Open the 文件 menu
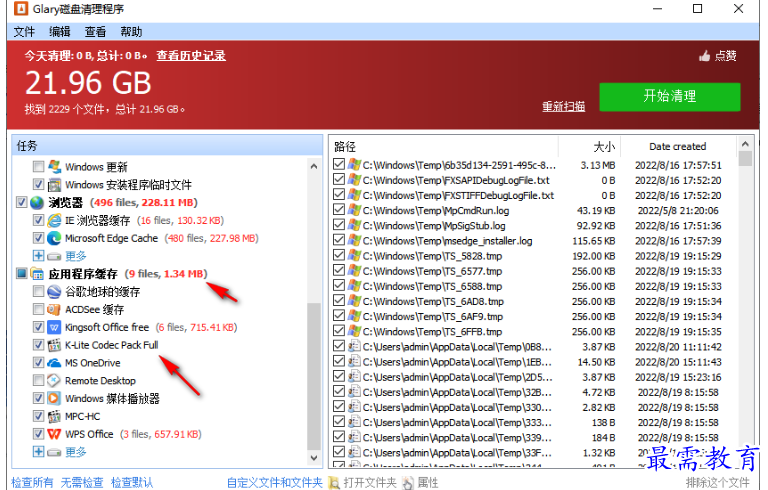Image resolution: width=768 pixels, height=490 pixels. [24, 32]
